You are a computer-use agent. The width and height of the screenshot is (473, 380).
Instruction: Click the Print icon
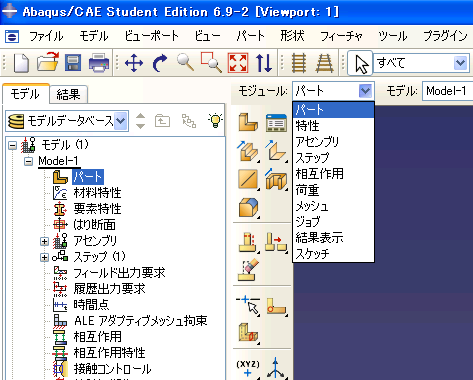tap(99, 63)
